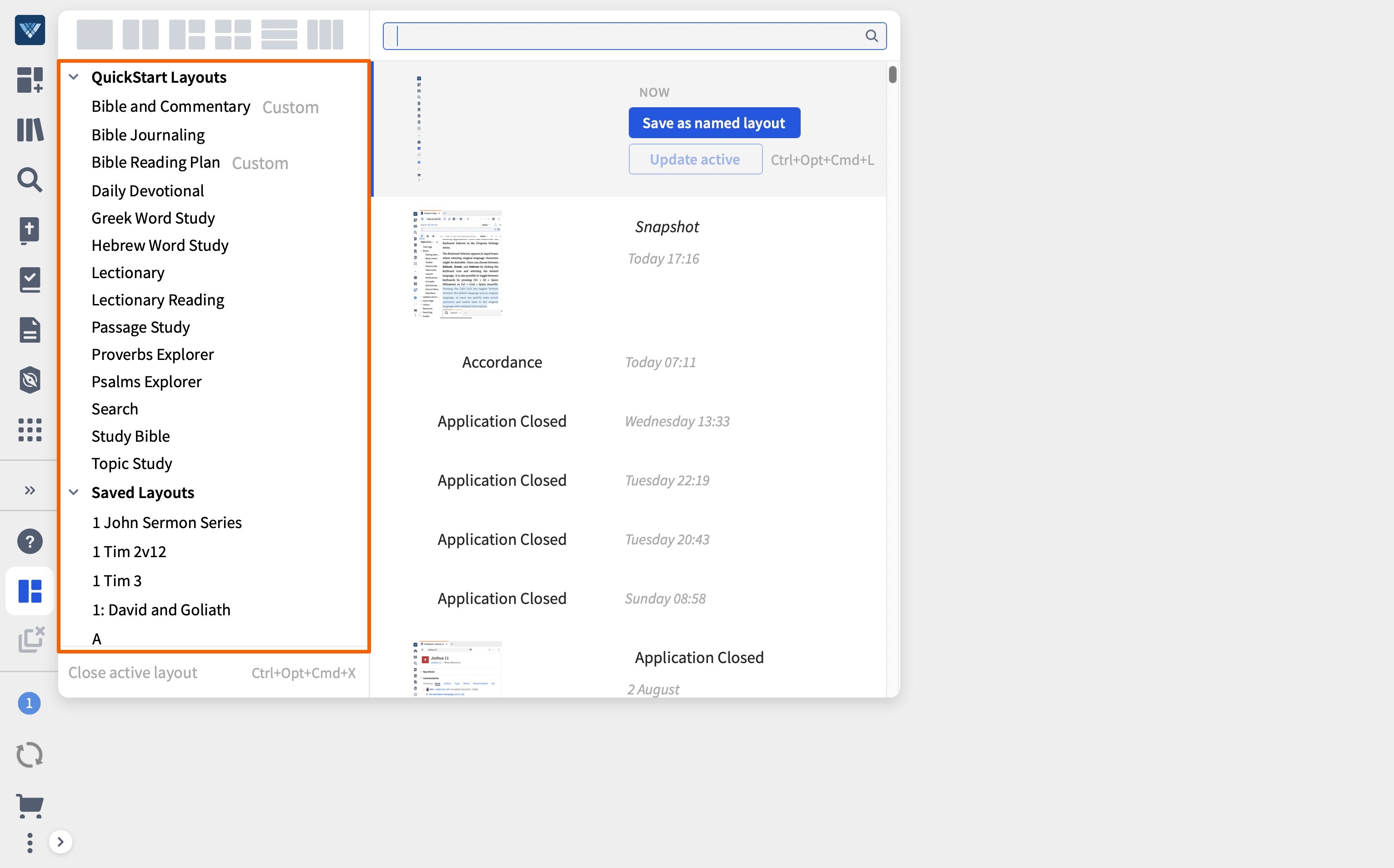The width and height of the screenshot is (1394, 868).
Task: Click the history list scrollbar thumb
Action: [892, 75]
